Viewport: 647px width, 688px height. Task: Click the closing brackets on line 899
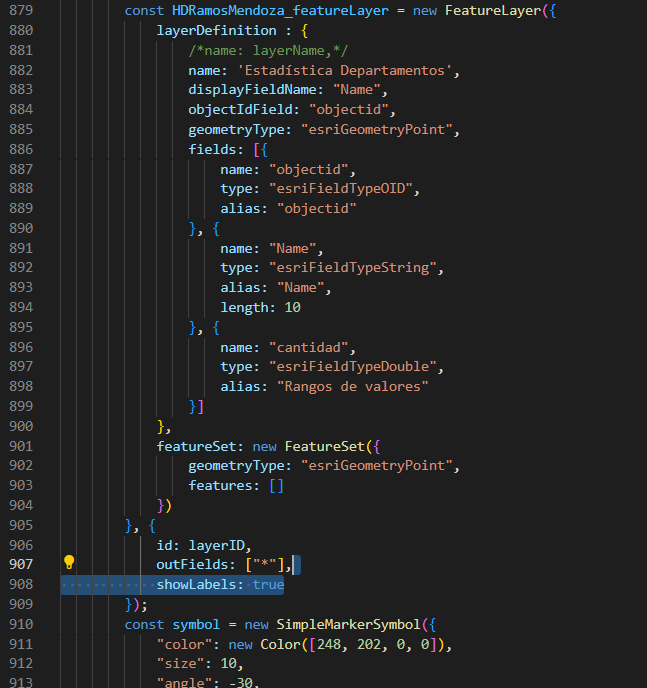pos(196,406)
